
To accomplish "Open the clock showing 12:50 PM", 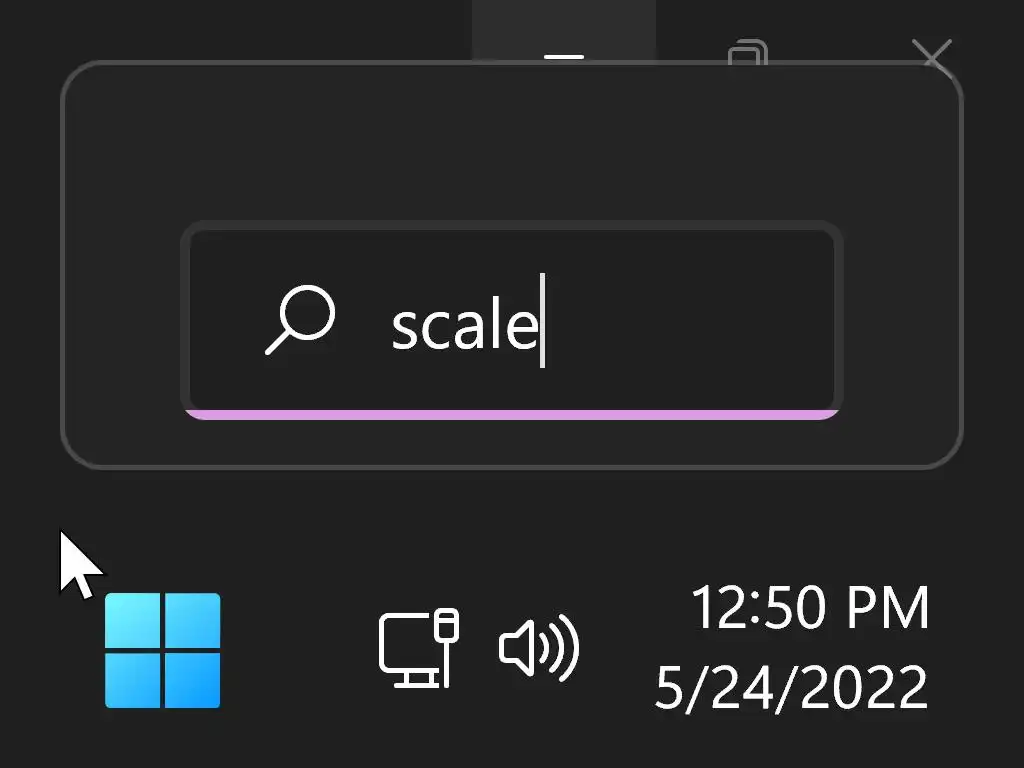I will [x=810, y=608].
